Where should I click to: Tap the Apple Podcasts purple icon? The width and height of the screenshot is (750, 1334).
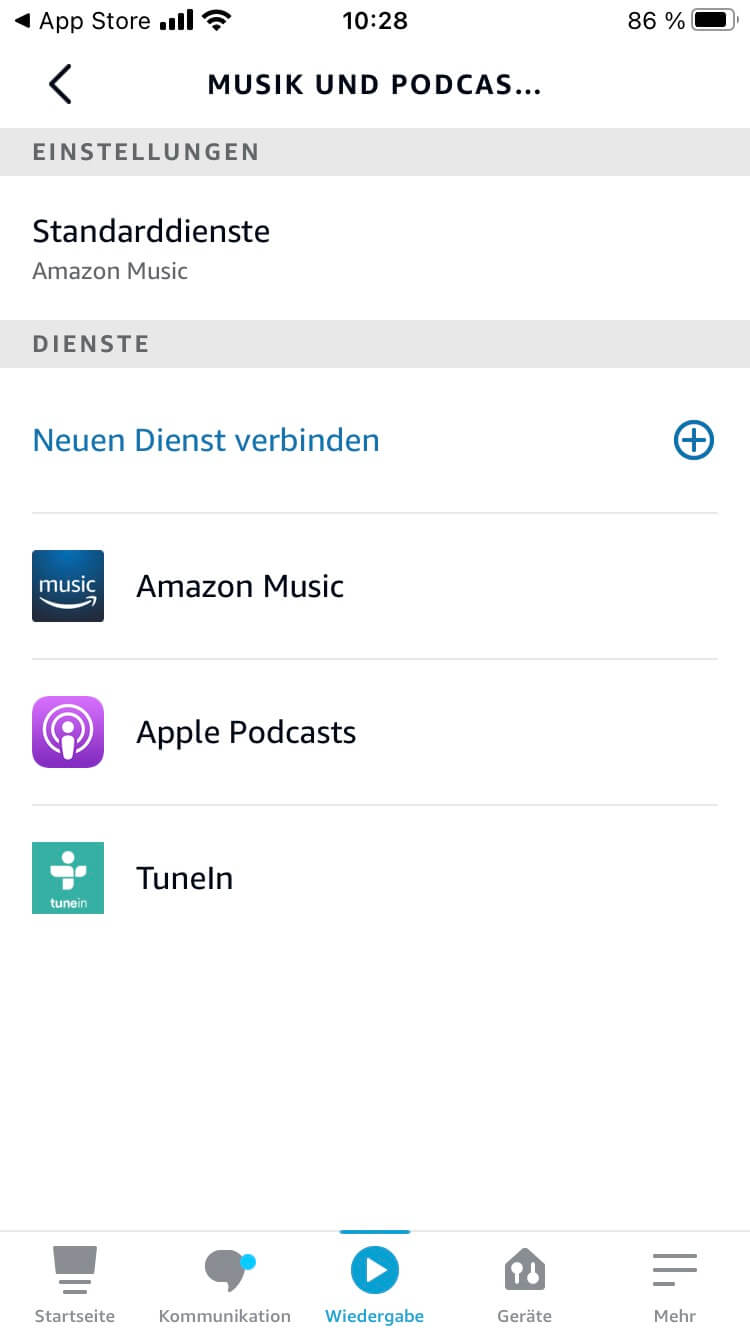(x=68, y=732)
